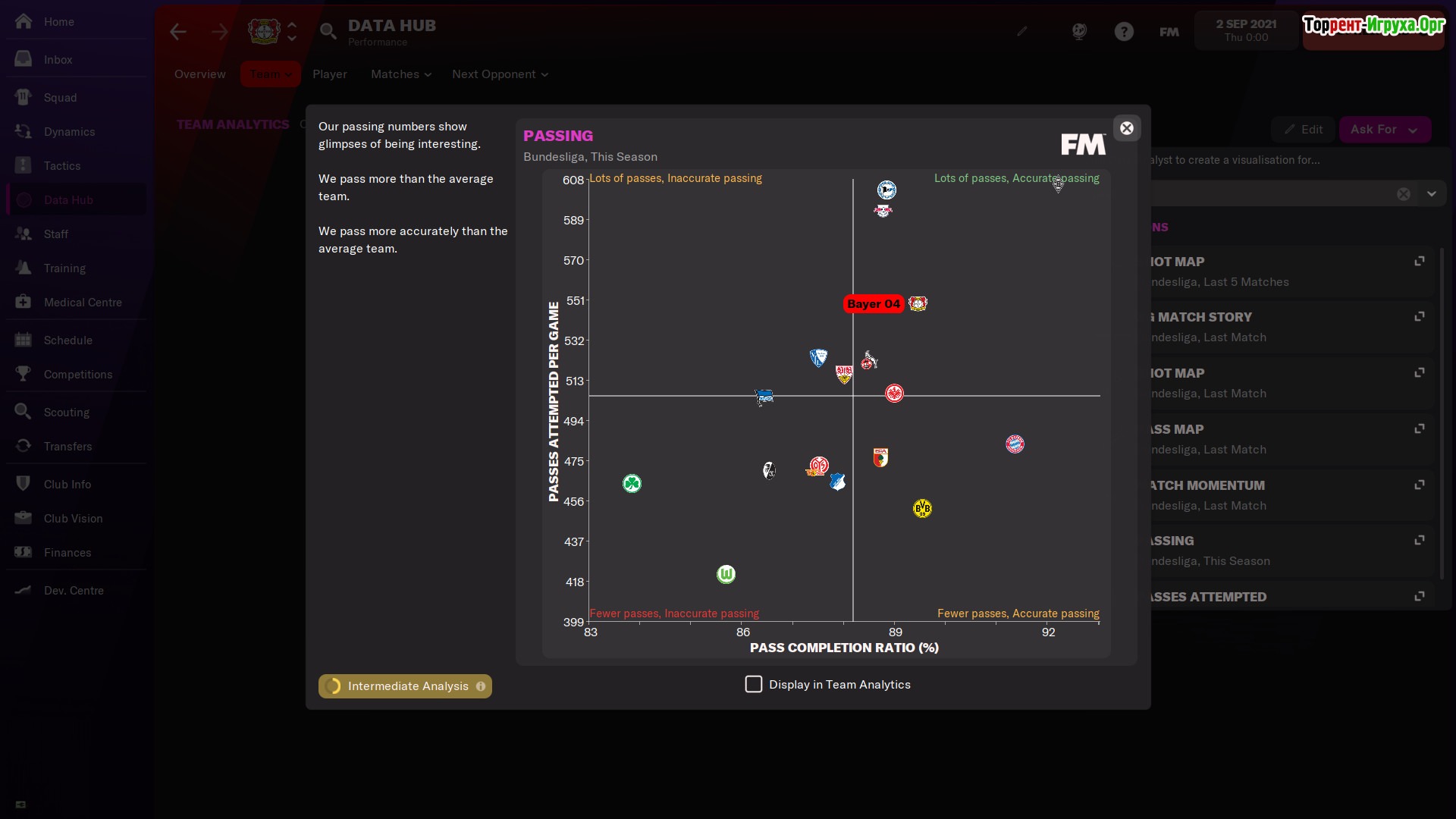
Task: Open Scouting from the sidebar
Action: 67,412
